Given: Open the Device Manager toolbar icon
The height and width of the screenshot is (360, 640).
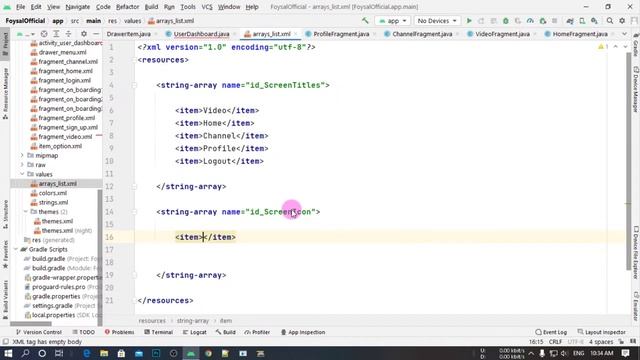Looking at the screenshot, I should (x=582, y=21).
